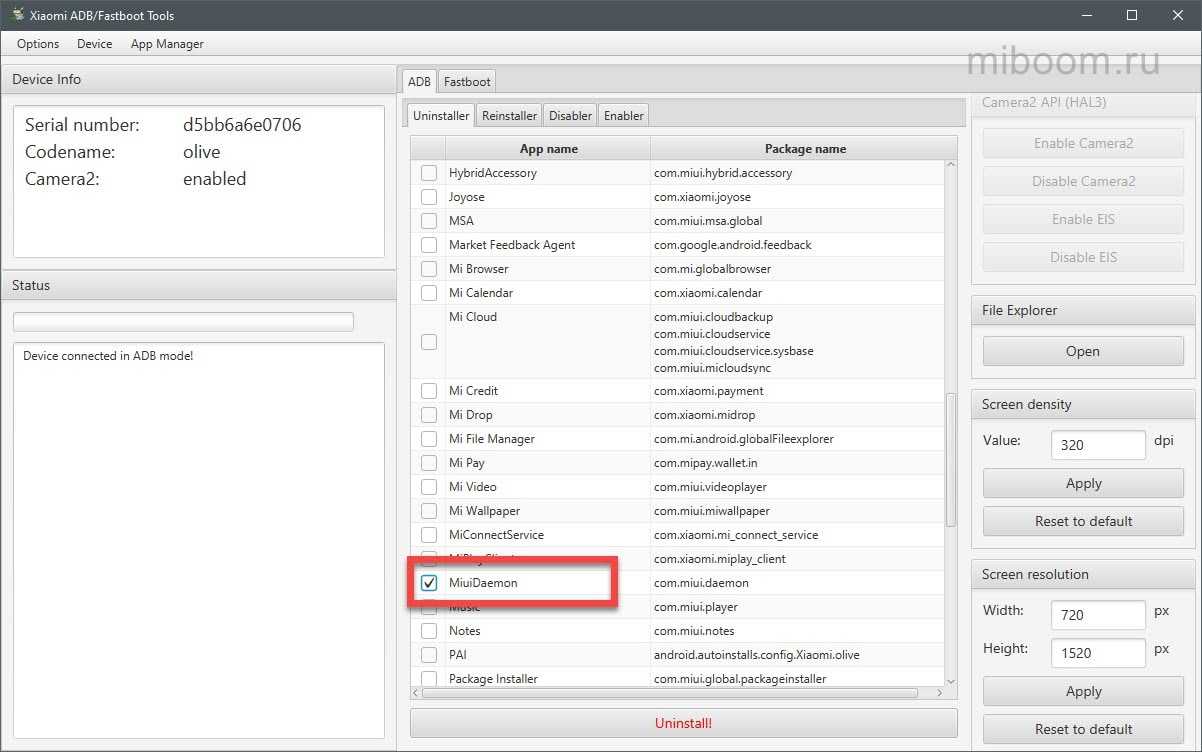Image resolution: width=1202 pixels, height=752 pixels.
Task: Click the codename value olive
Action: tap(202, 152)
